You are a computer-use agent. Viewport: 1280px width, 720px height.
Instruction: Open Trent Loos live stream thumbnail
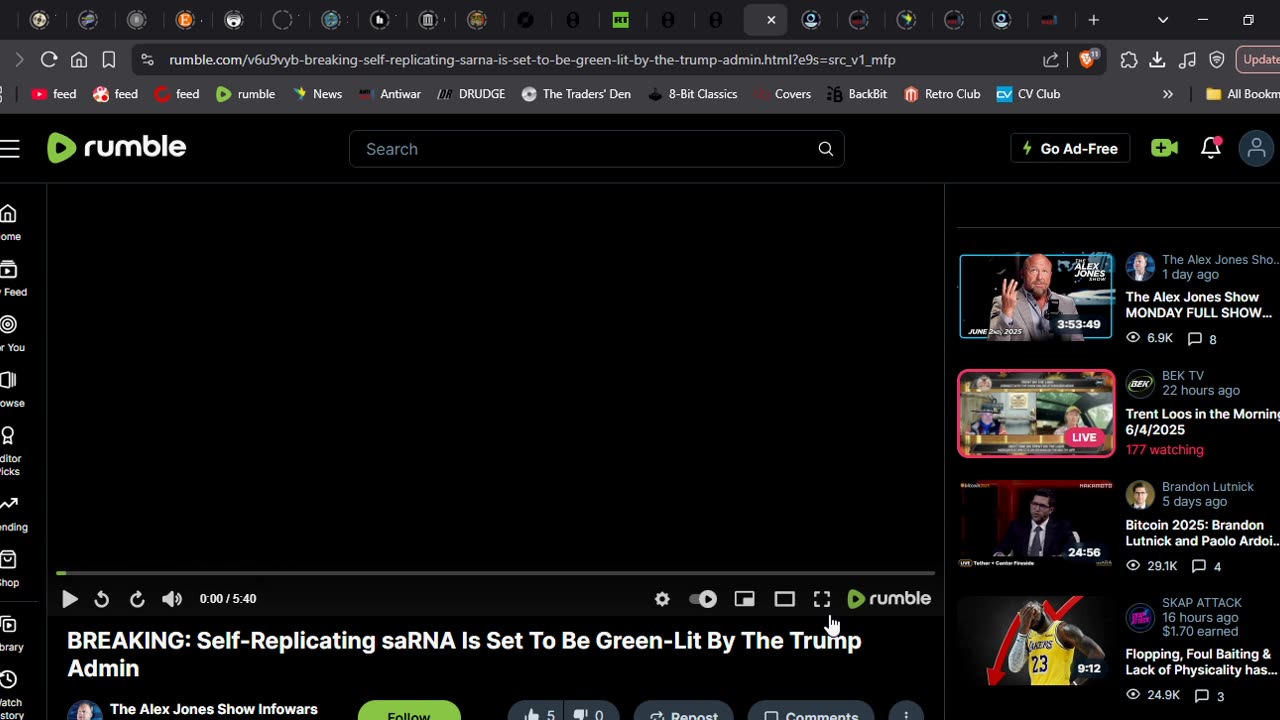coord(1036,414)
